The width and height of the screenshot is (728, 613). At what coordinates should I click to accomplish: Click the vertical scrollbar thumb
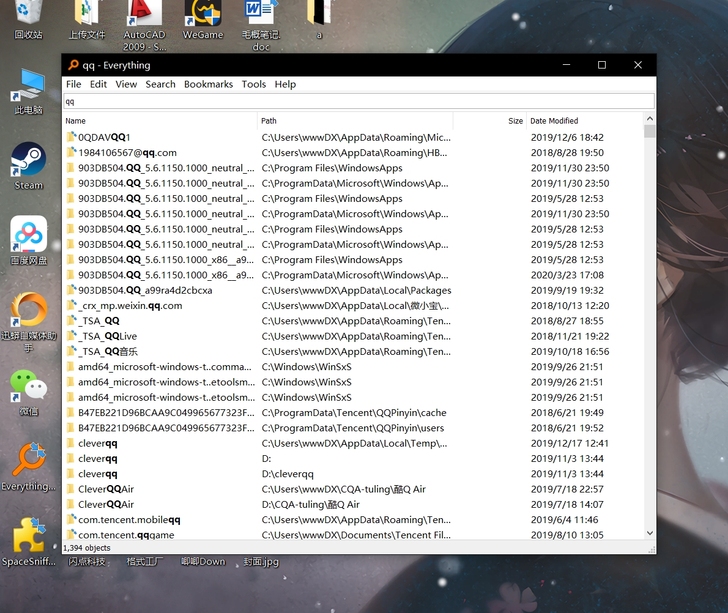click(650, 131)
